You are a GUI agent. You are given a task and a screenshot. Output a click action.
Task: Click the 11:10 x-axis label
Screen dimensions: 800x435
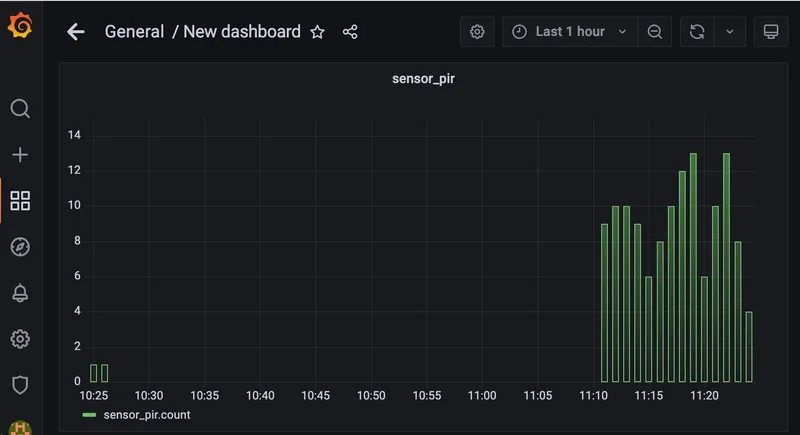click(593, 396)
